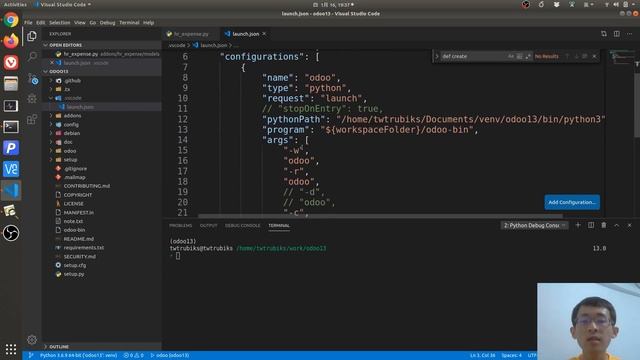640x360 pixels.
Task: Open the Explorer view in activity bar
Action: tap(32, 36)
